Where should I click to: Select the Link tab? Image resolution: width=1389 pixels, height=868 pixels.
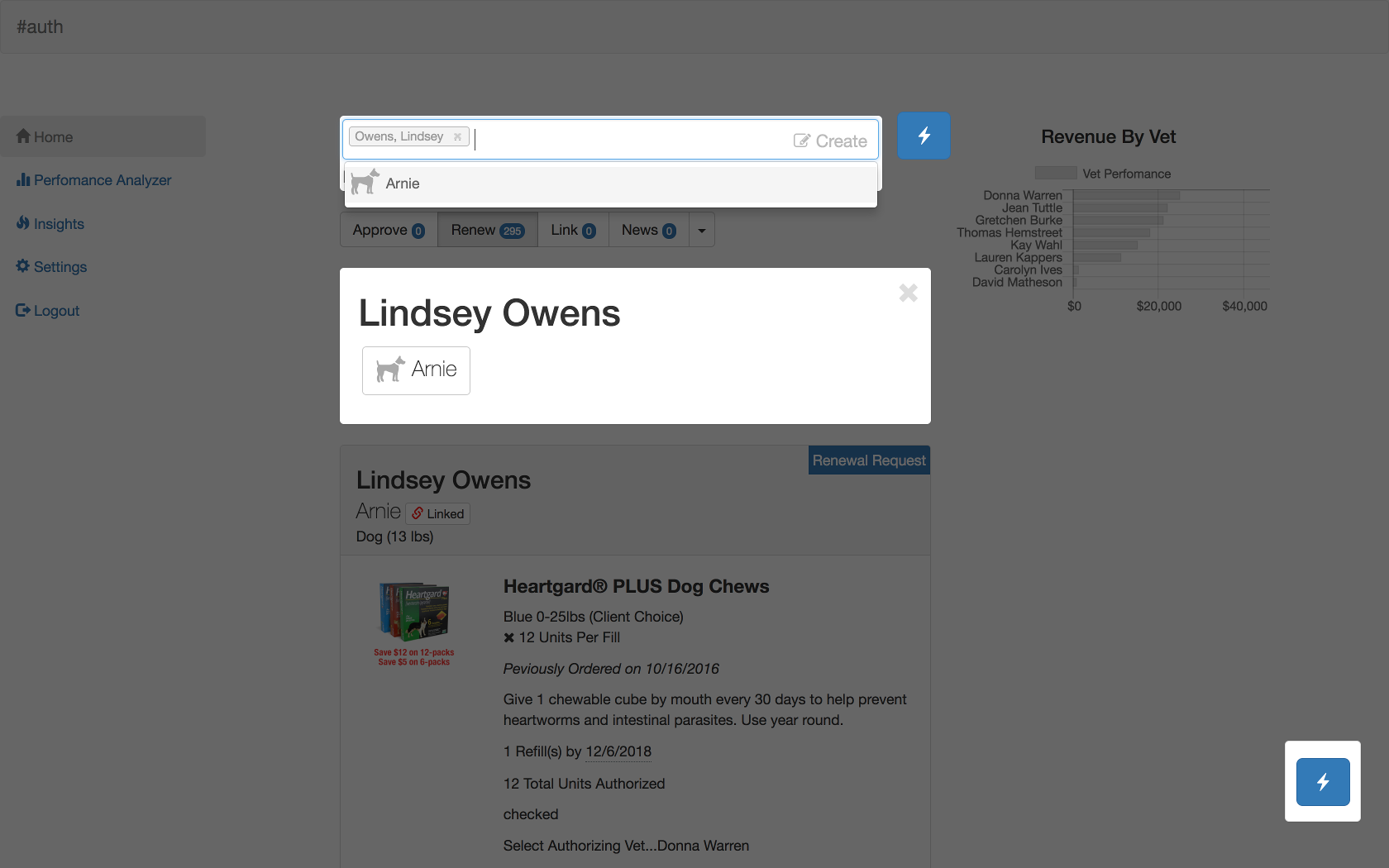(573, 230)
